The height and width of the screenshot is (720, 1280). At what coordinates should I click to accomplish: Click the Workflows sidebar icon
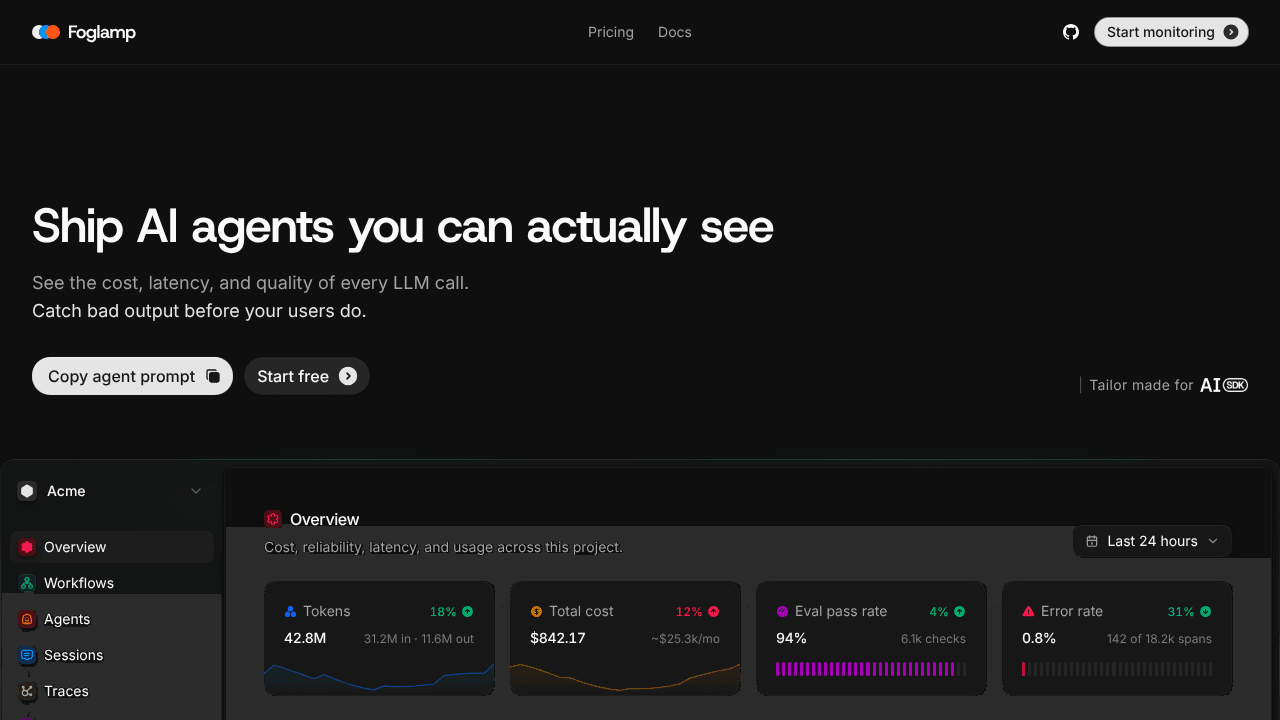[27, 583]
